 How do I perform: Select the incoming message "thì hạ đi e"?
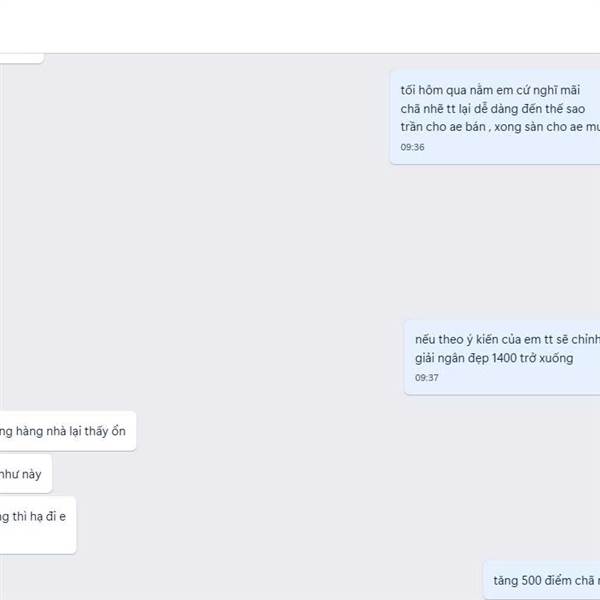(x=38, y=525)
